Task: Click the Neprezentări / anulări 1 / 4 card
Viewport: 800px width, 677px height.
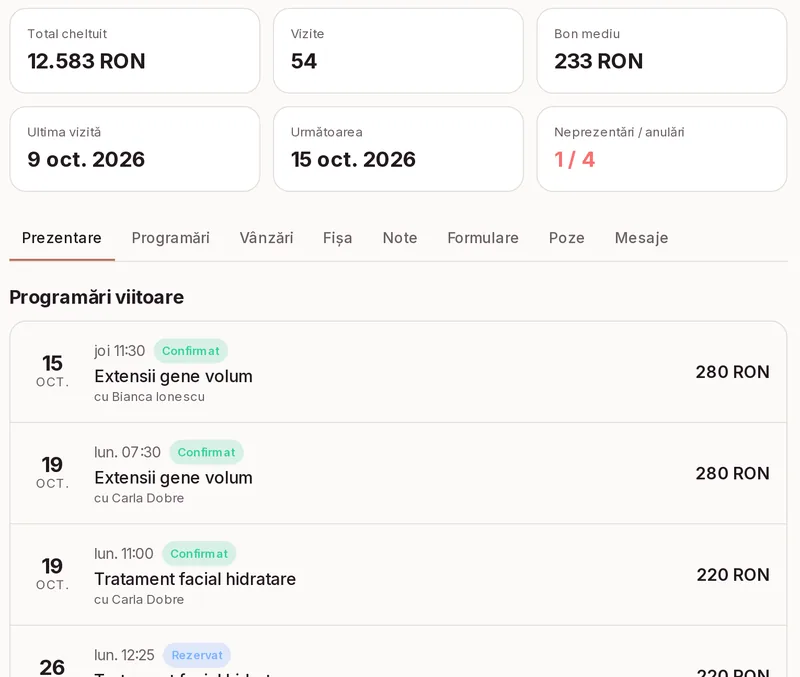Action: [x=662, y=149]
